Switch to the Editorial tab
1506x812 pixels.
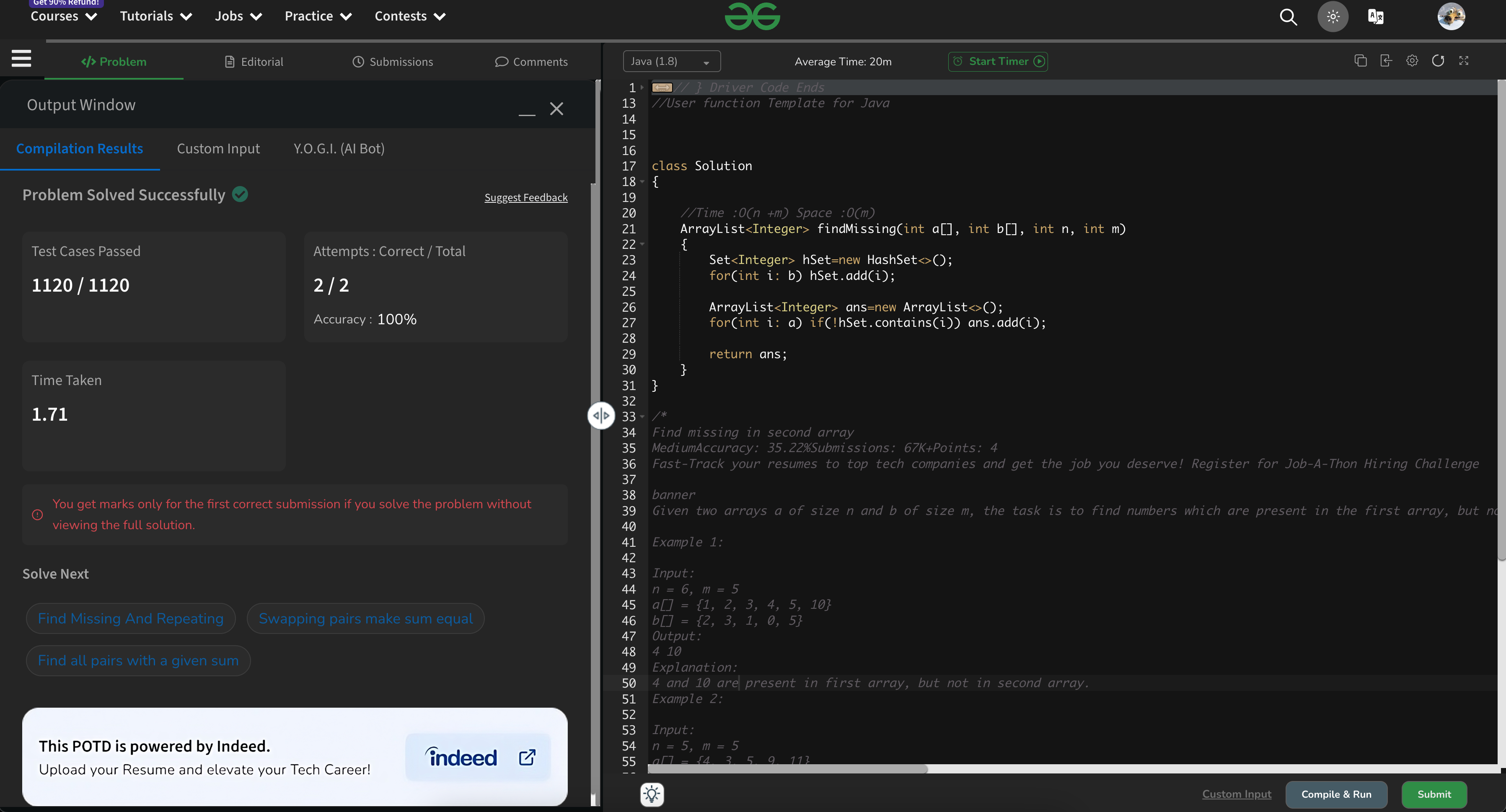click(x=254, y=62)
